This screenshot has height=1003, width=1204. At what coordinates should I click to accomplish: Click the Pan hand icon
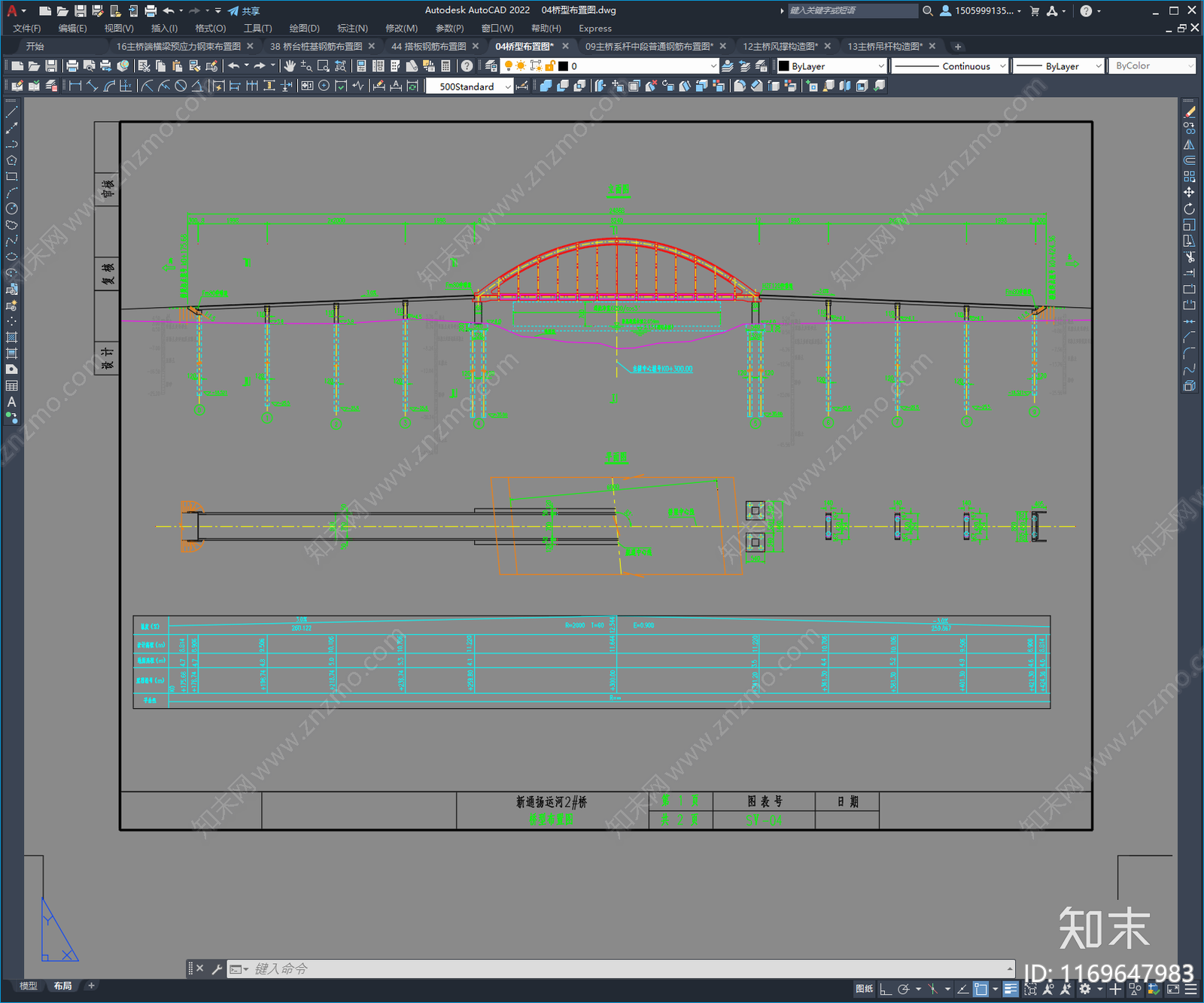tap(290, 66)
